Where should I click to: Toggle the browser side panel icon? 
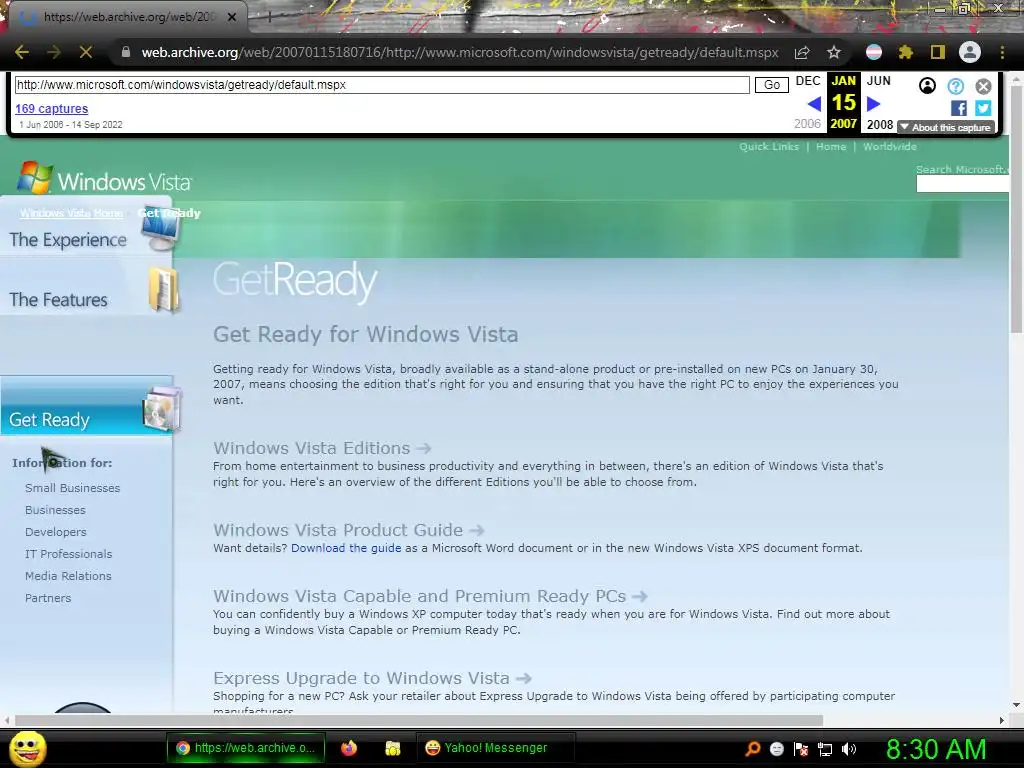[937, 52]
